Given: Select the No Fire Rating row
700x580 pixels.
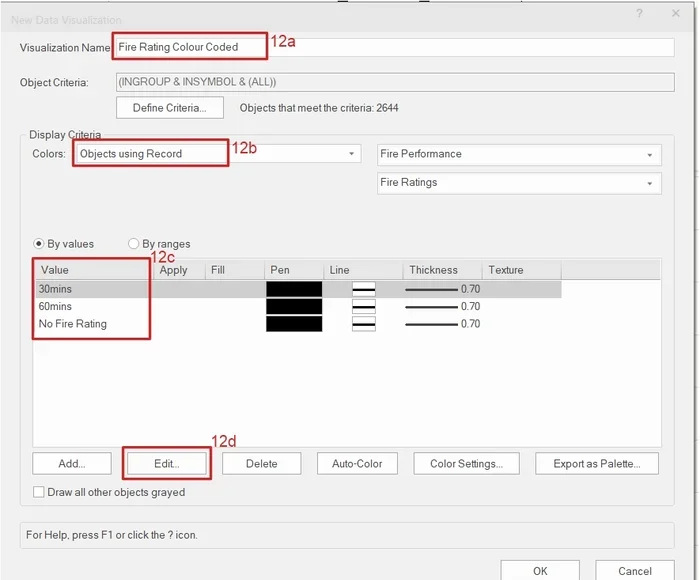Looking at the screenshot, I should 72,324.
